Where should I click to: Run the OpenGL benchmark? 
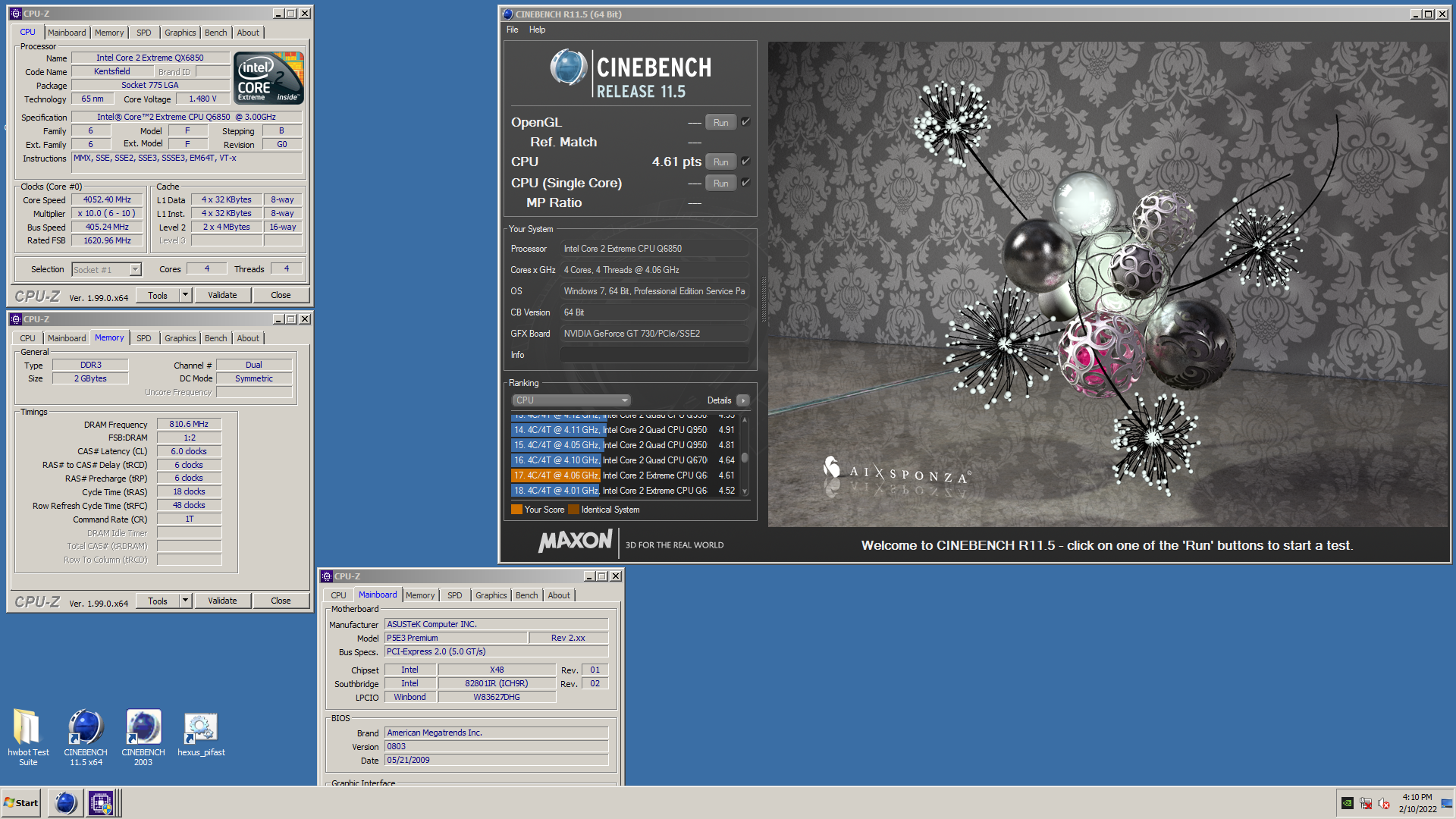click(x=720, y=123)
